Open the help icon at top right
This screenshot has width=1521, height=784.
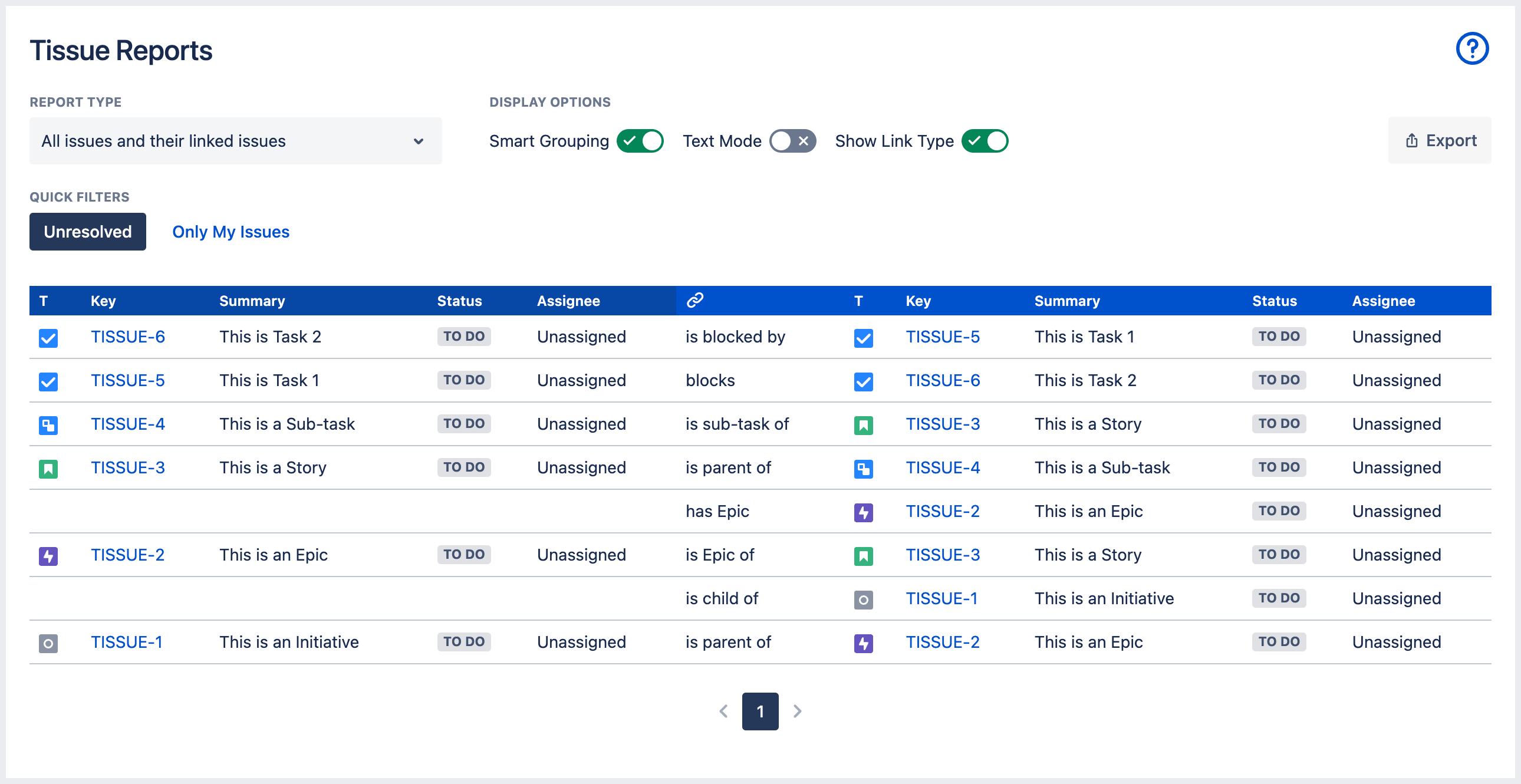point(1472,48)
